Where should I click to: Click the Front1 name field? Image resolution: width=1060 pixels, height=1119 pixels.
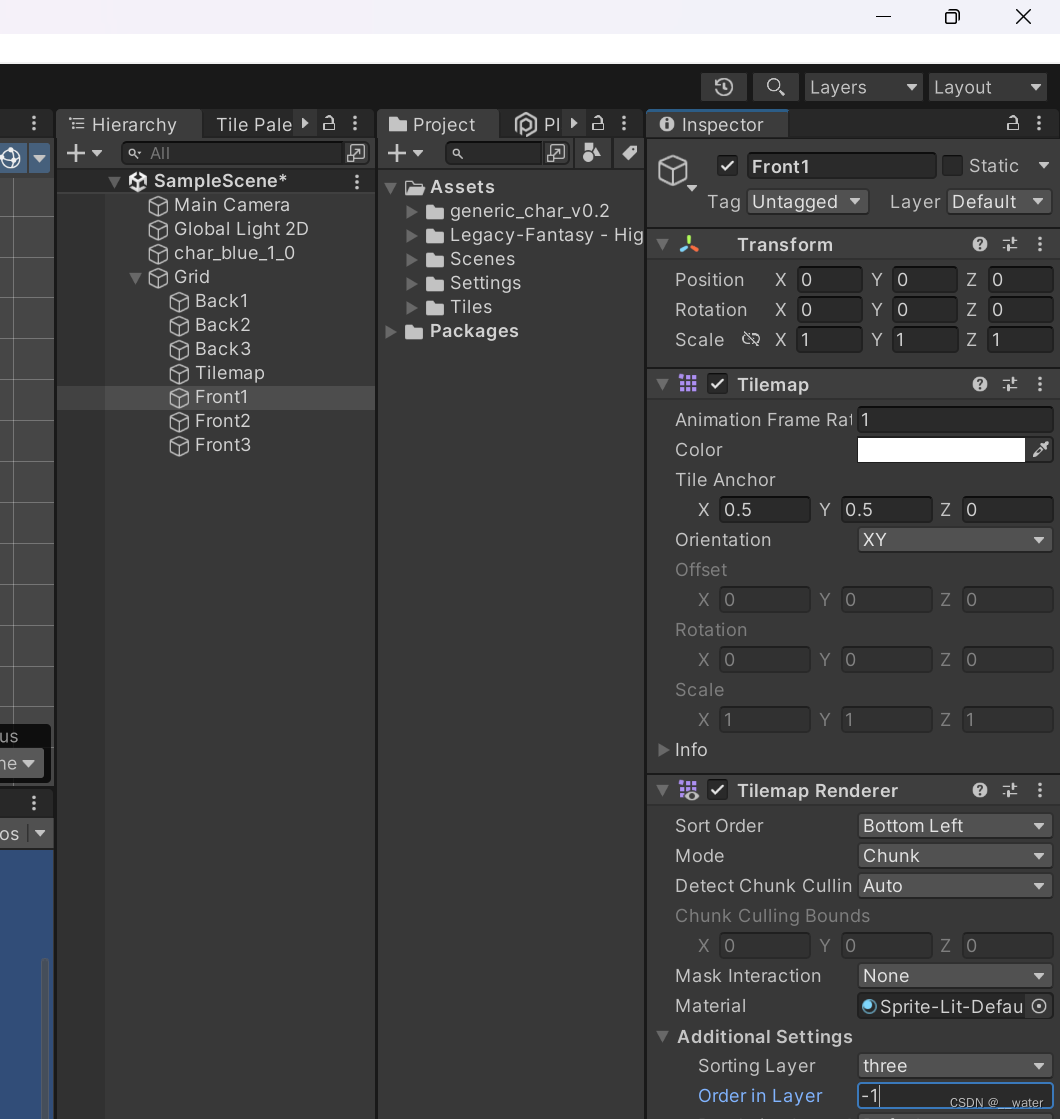point(841,166)
